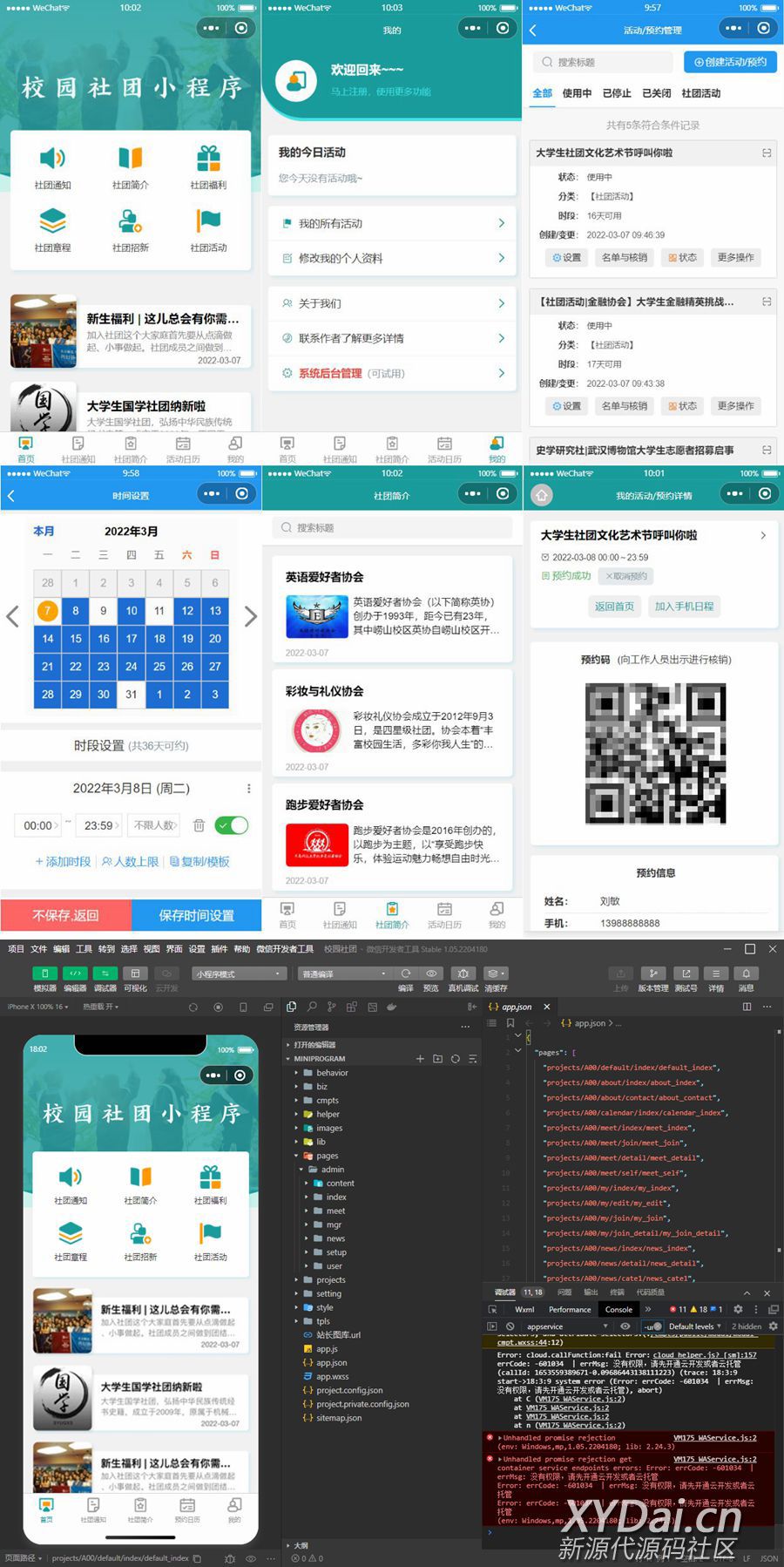The height and width of the screenshot is (1567, 784).
Task: Clear the console with the ban icon
Action: click(510, 1326)
